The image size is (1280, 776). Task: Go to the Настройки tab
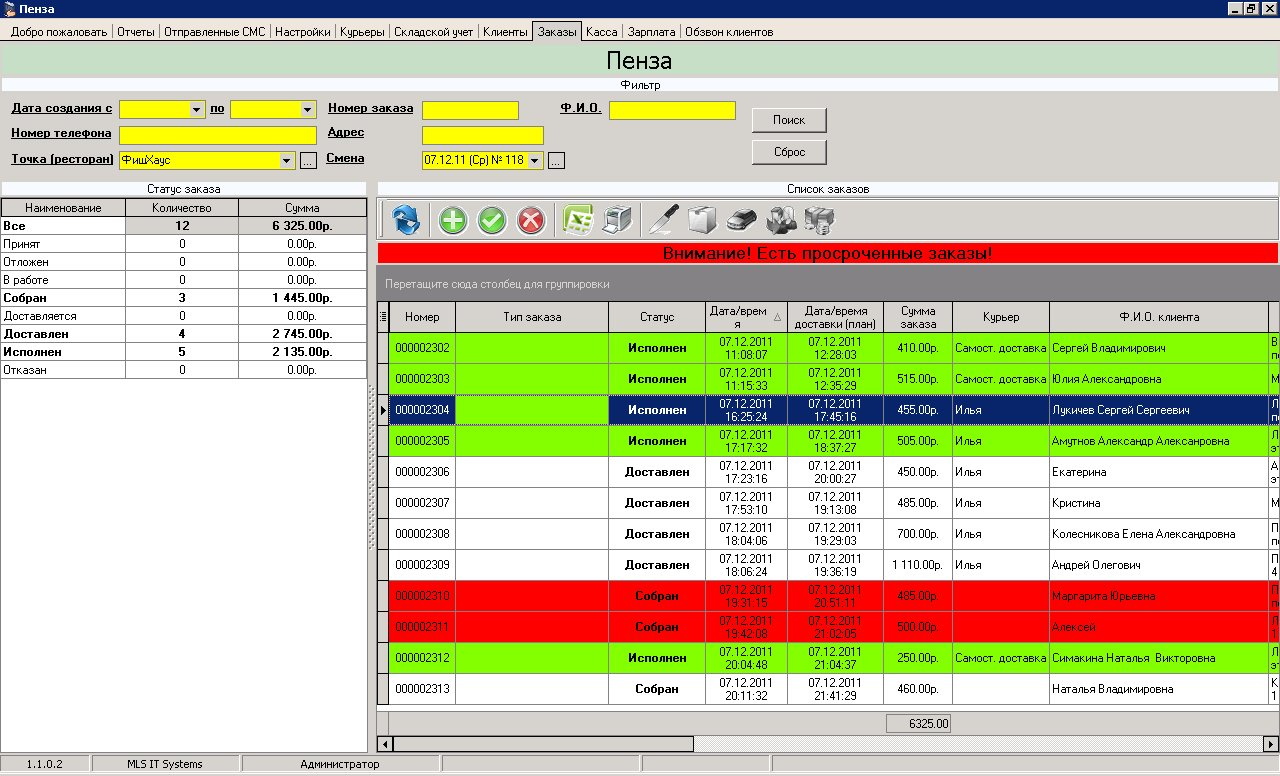tap(302, 31)
